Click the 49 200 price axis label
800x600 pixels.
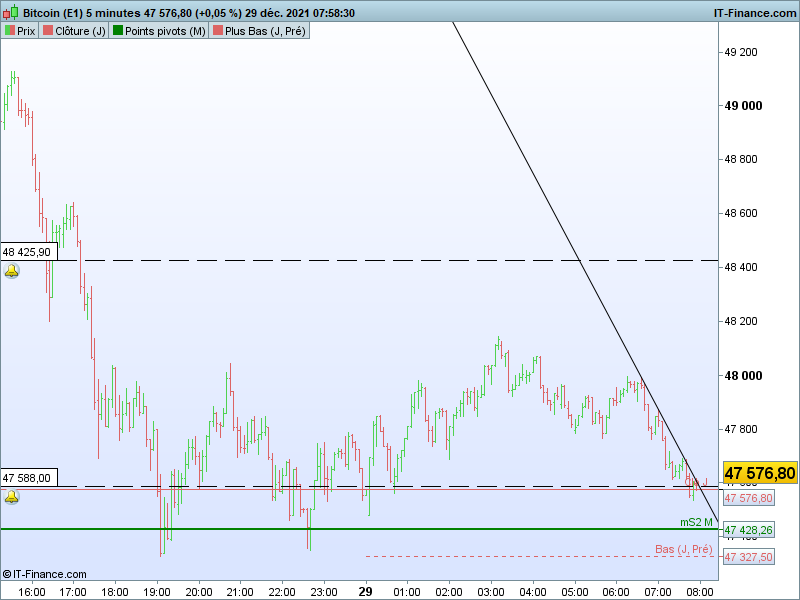pos(741,52)
